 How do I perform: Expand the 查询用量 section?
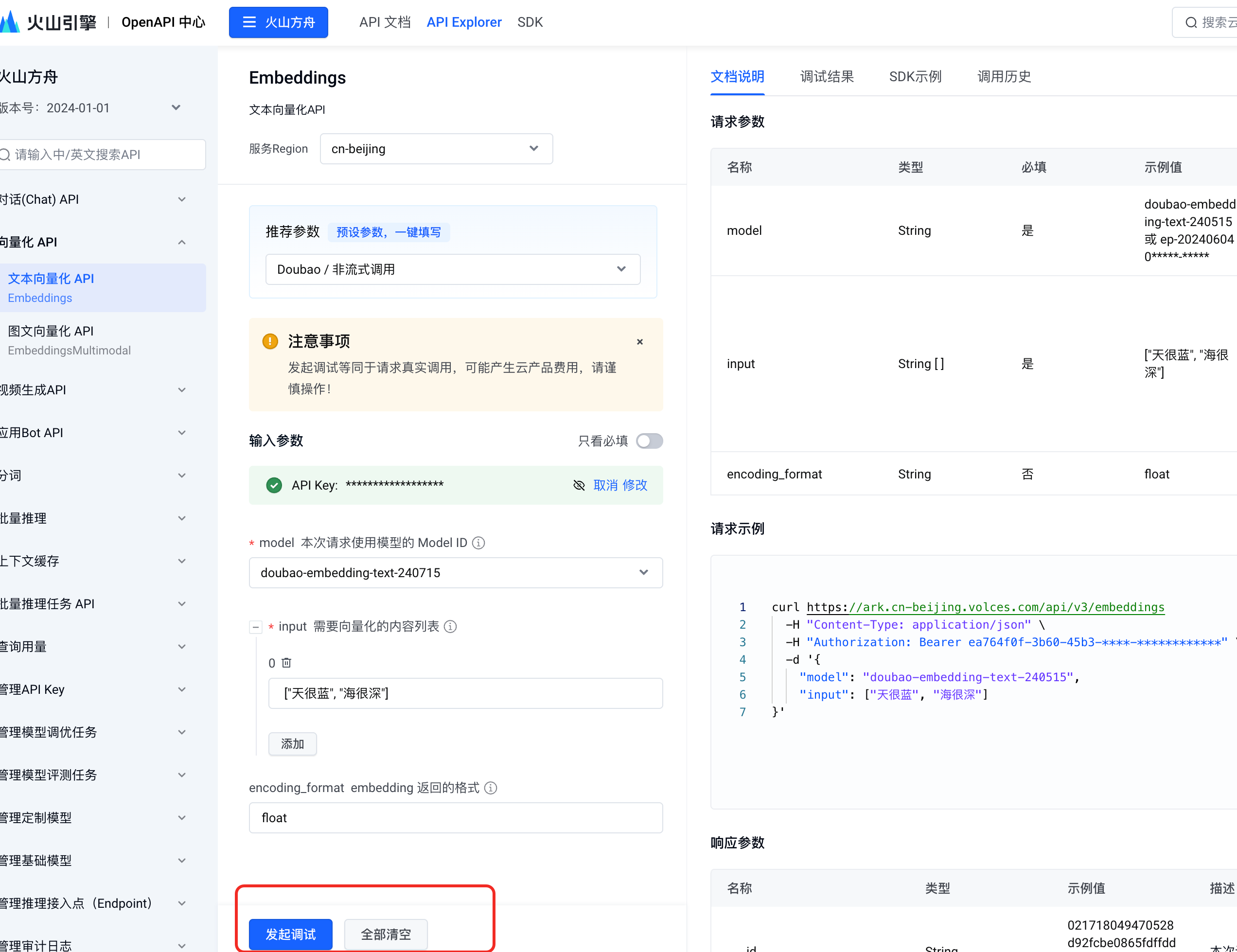click(182, 646)
